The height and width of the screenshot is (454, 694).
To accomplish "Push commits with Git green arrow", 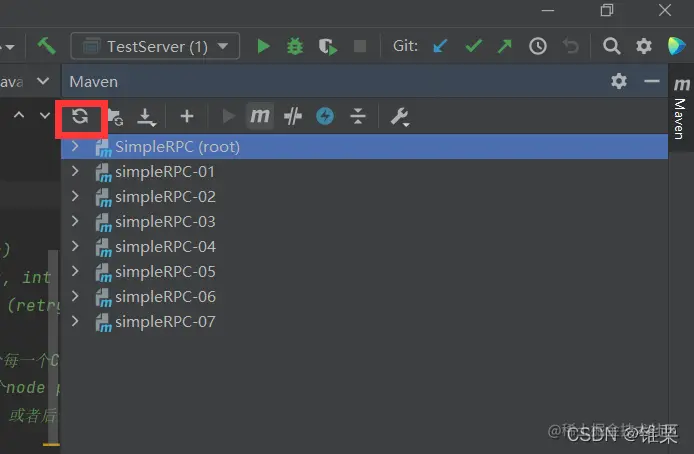I will point(505,46).
